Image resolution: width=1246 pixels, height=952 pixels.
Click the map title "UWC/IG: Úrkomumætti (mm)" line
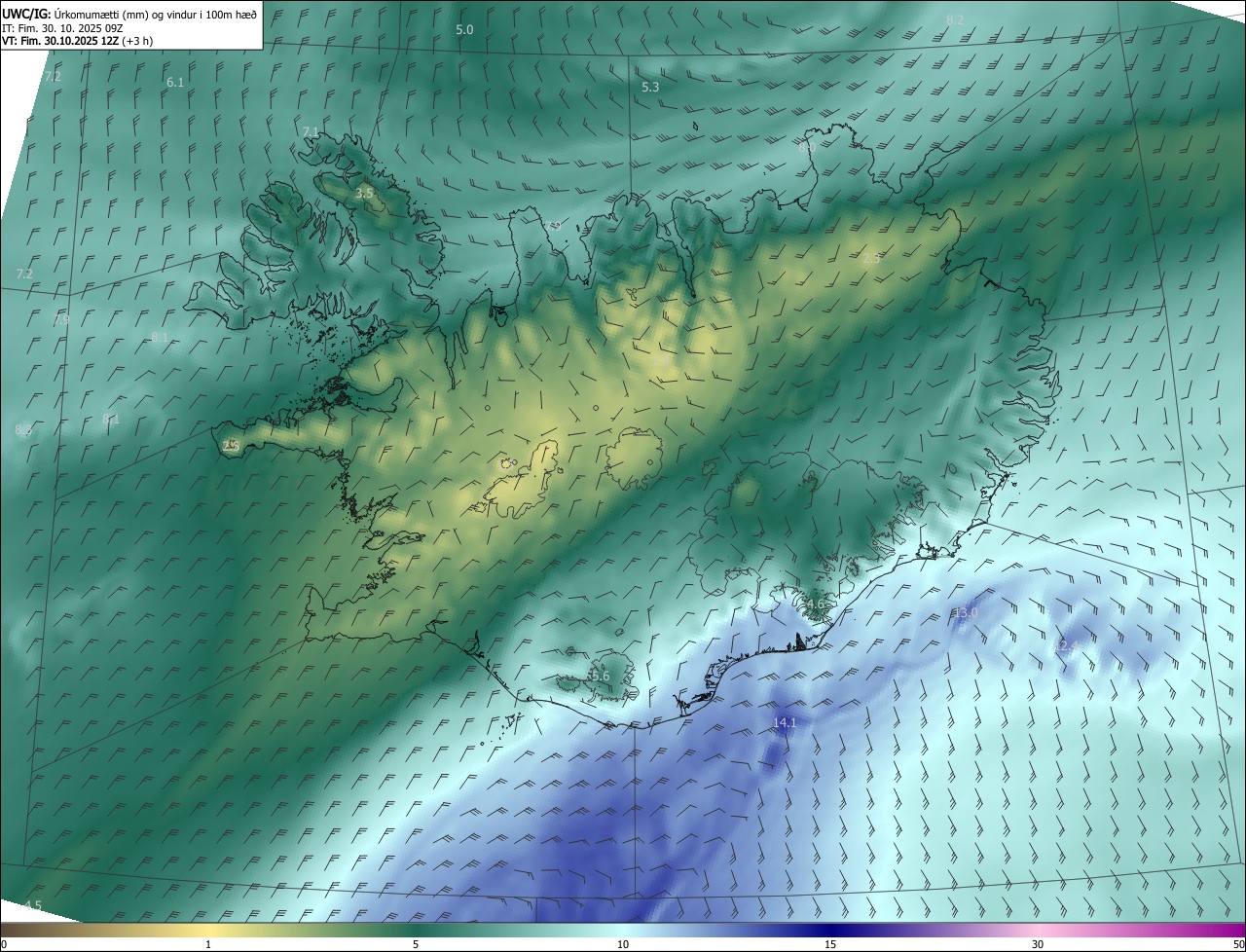coord(129,14)
